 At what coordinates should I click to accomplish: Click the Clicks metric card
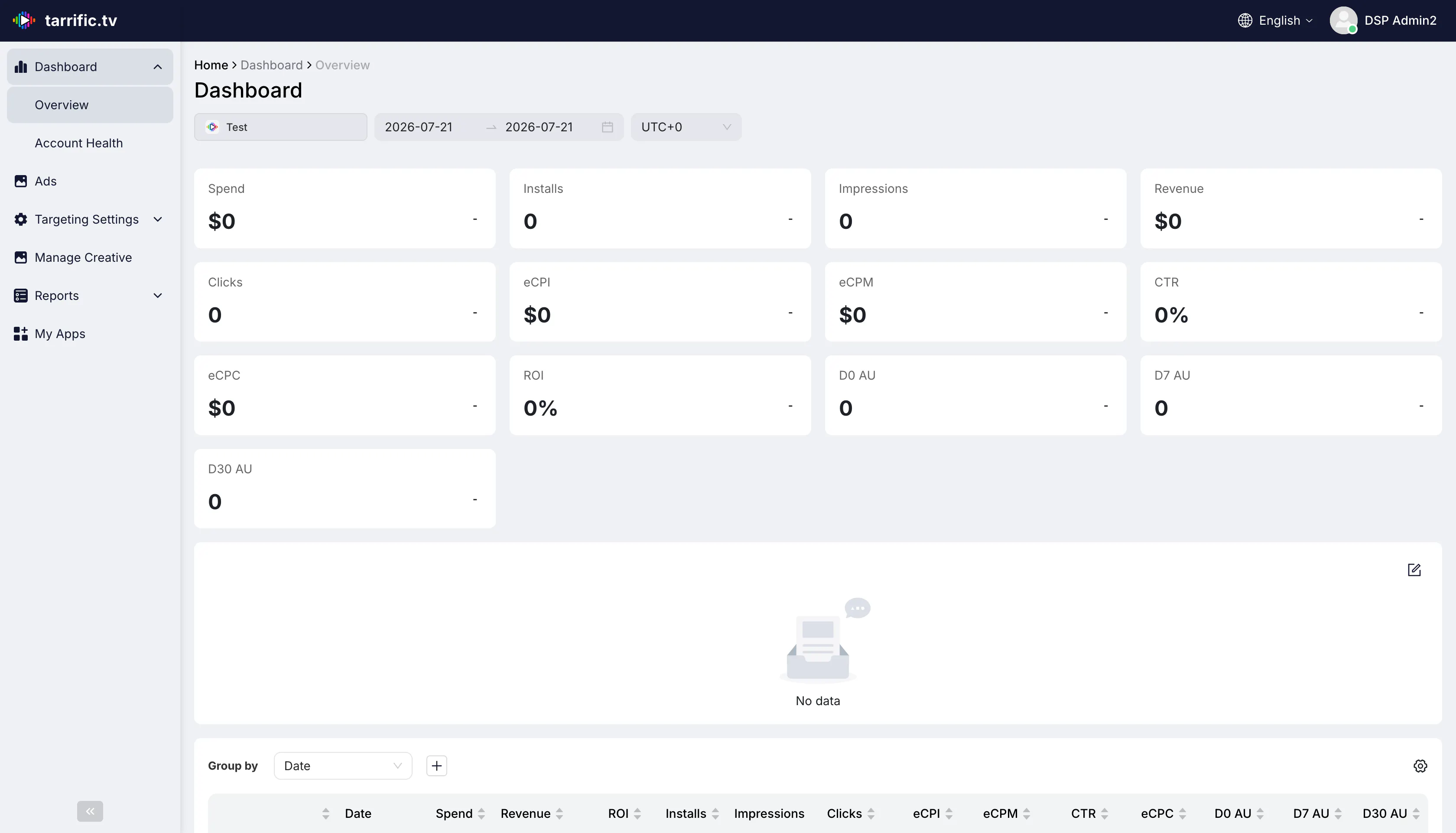[345, 302]
